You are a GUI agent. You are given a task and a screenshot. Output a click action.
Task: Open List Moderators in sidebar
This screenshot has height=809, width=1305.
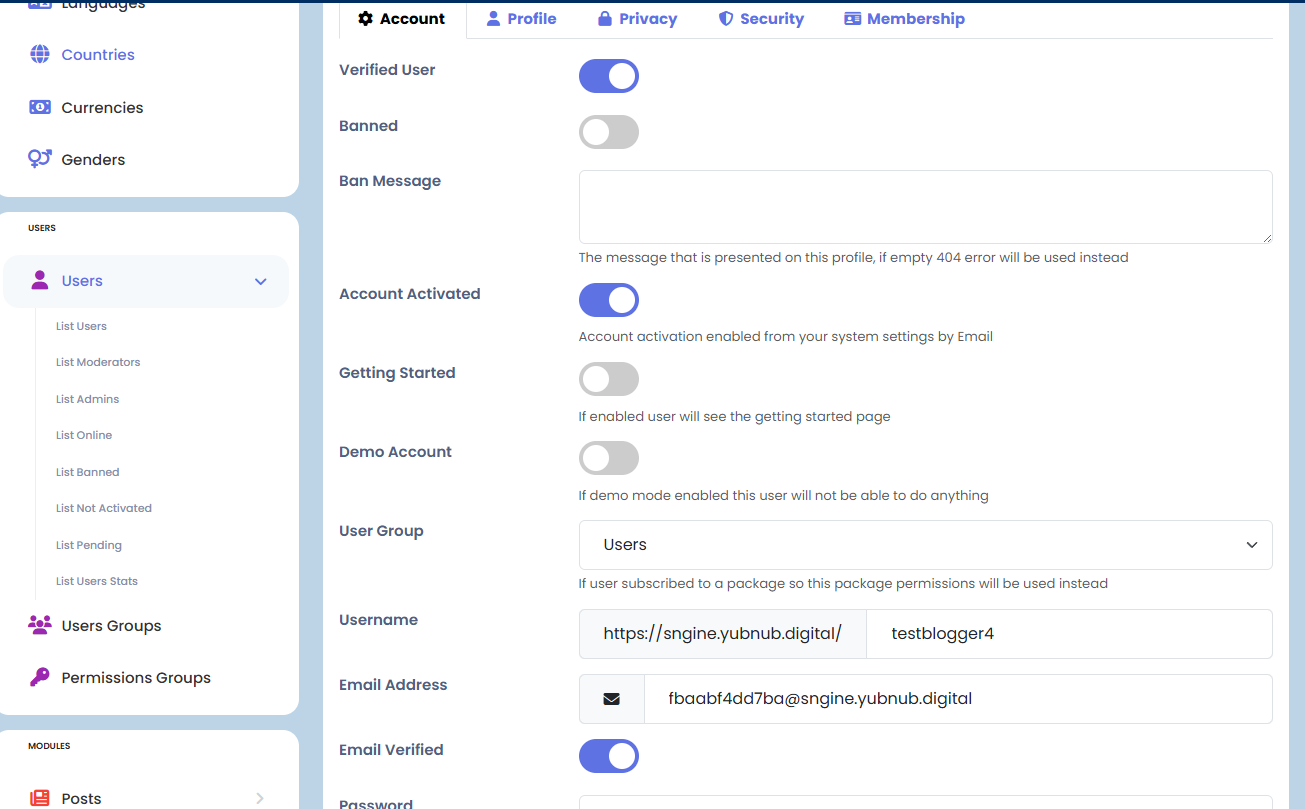coord(98,362)
